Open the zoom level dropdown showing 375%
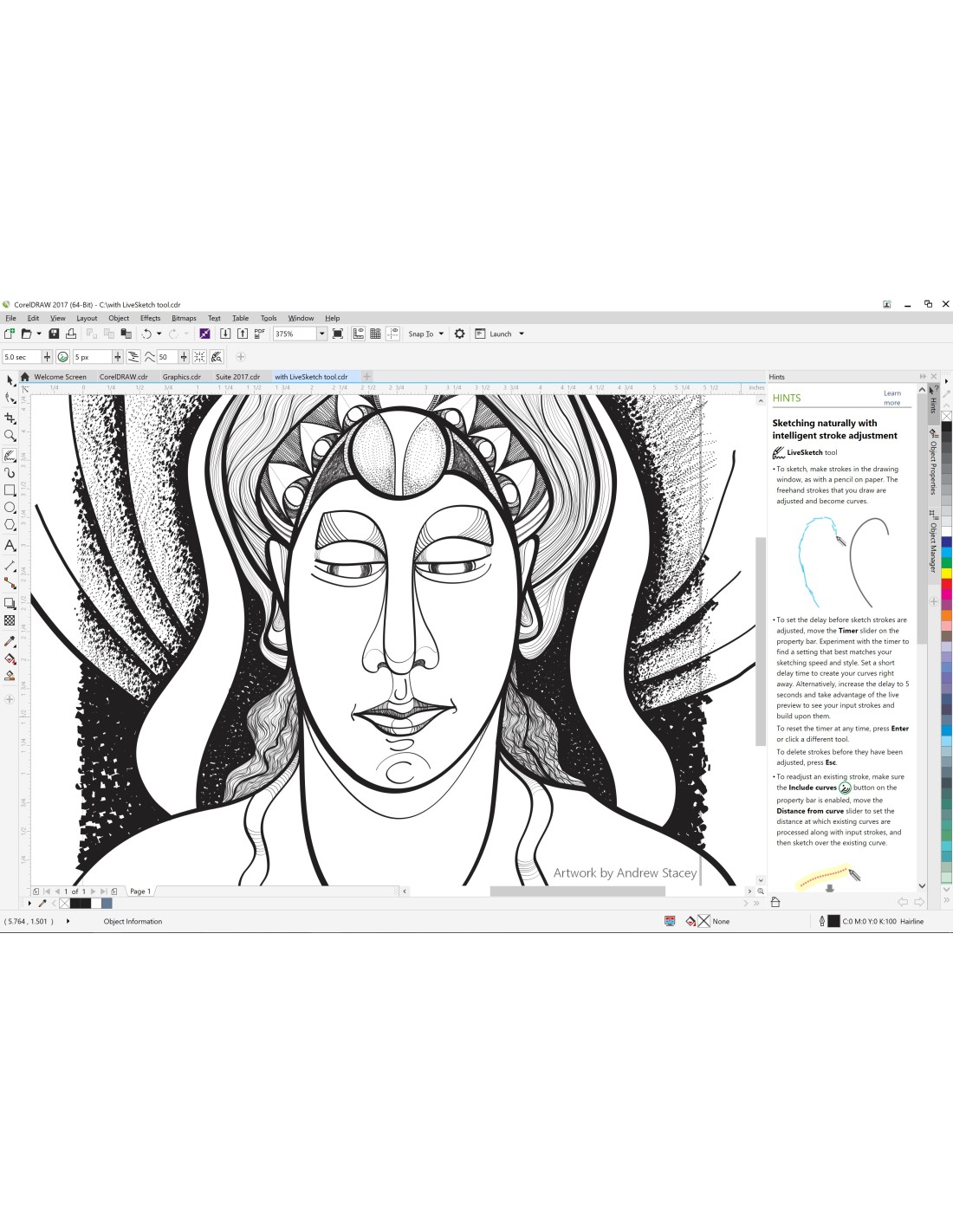The width and height of the screenshot is (953, 1232). click(321, 334)
